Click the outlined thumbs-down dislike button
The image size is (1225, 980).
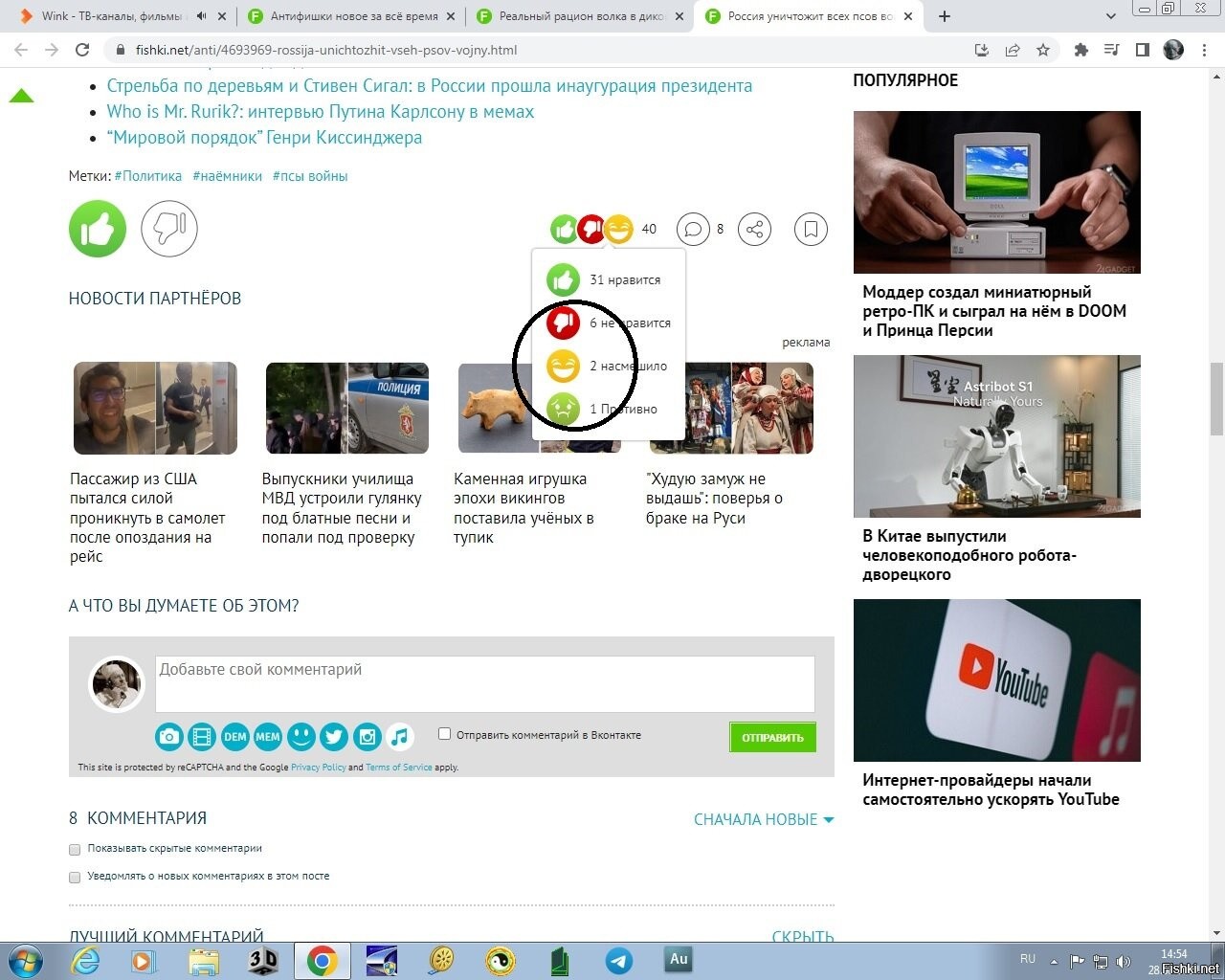coord(169,229)
